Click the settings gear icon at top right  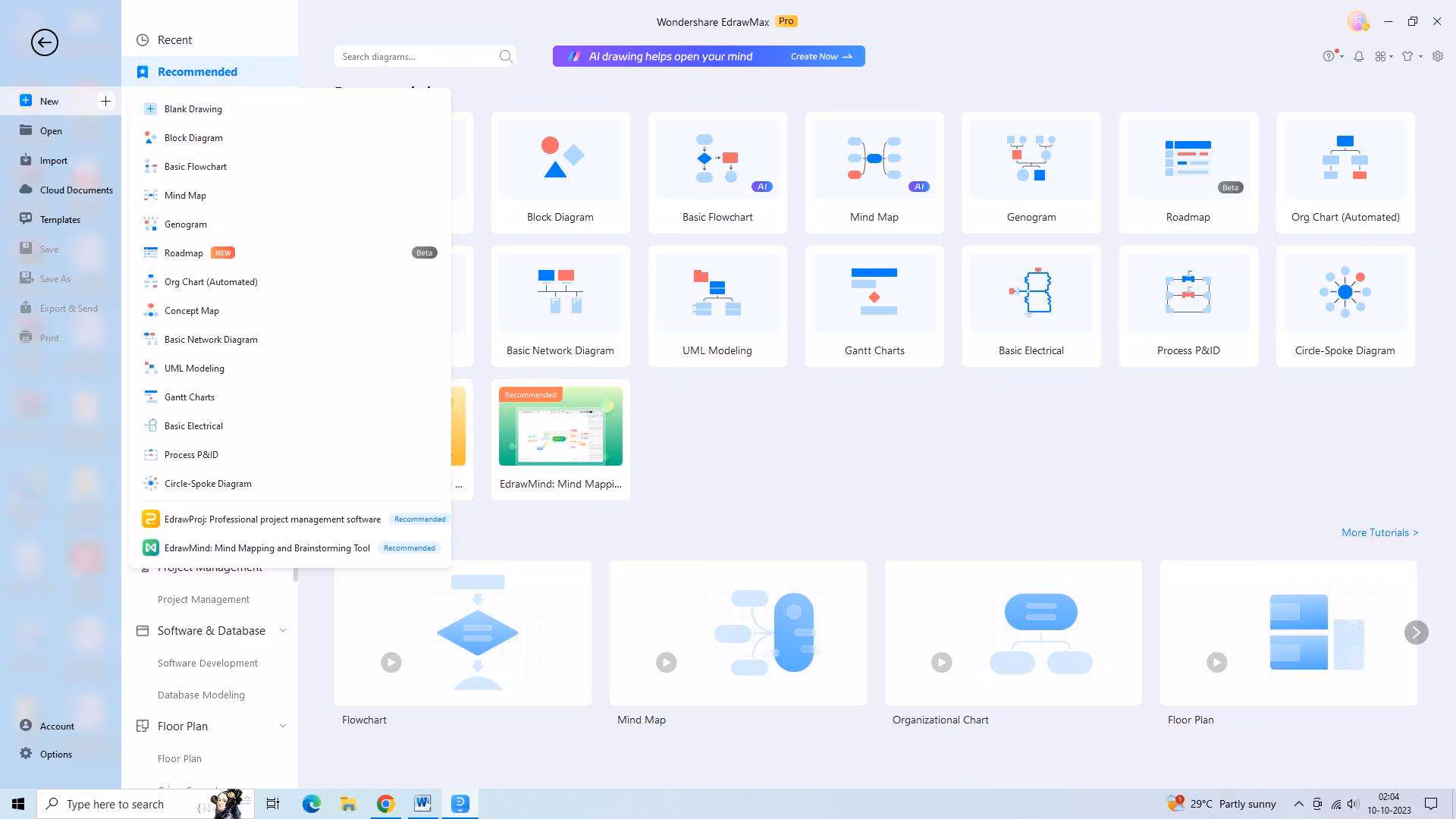point(1437,56)
